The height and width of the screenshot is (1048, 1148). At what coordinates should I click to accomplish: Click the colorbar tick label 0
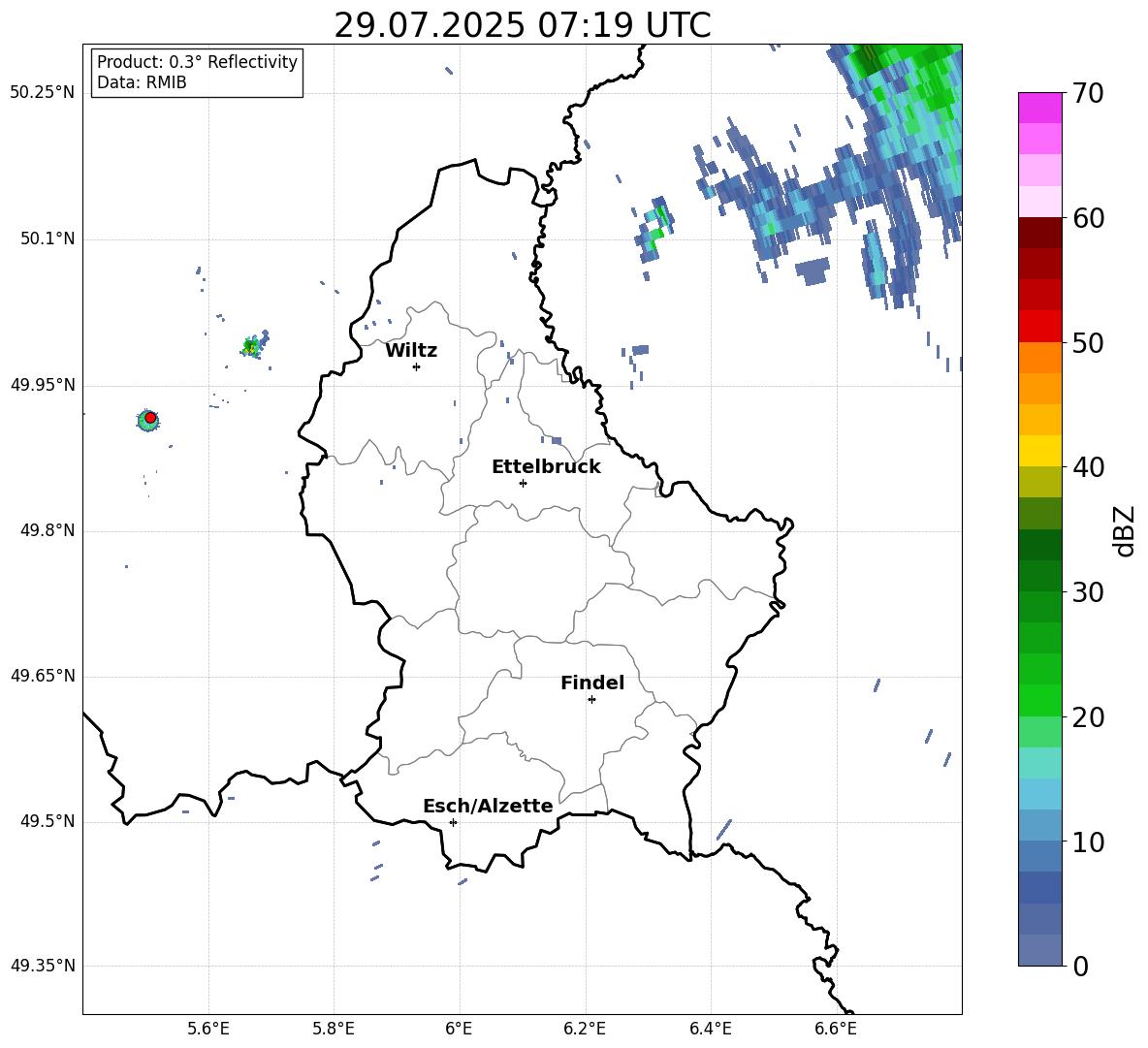coord(1080,966)
